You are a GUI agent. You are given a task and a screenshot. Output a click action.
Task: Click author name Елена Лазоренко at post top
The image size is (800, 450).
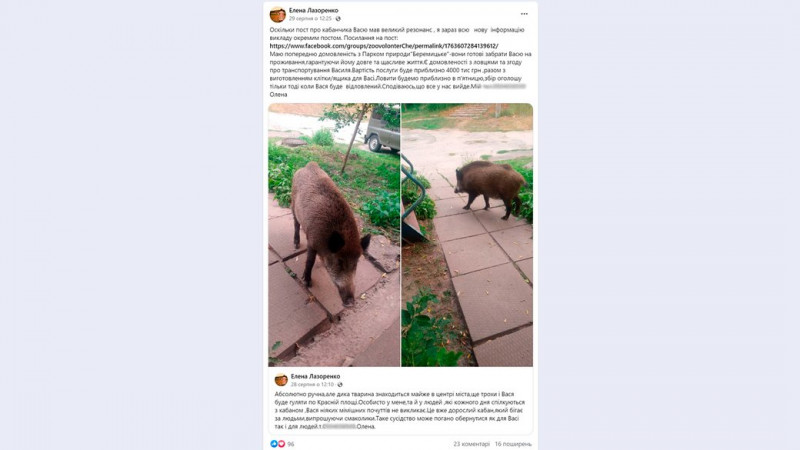click(313, 10)
